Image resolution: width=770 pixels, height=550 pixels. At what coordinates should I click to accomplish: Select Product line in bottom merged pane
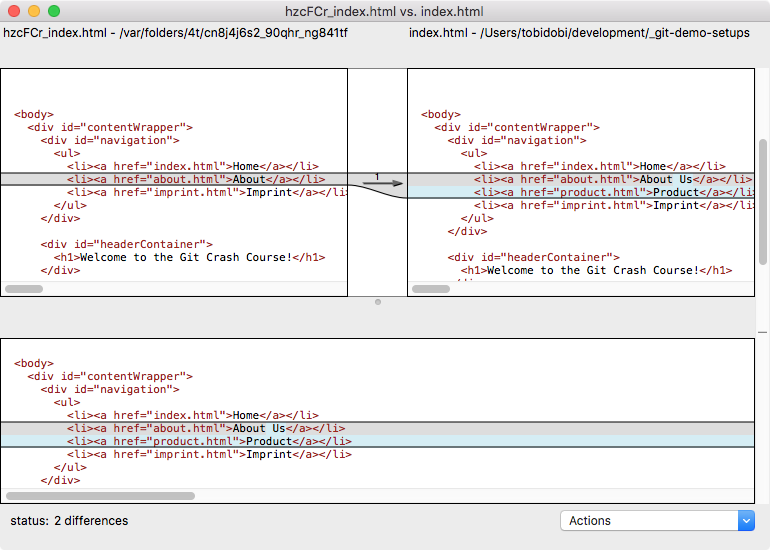tap(208, 441)
